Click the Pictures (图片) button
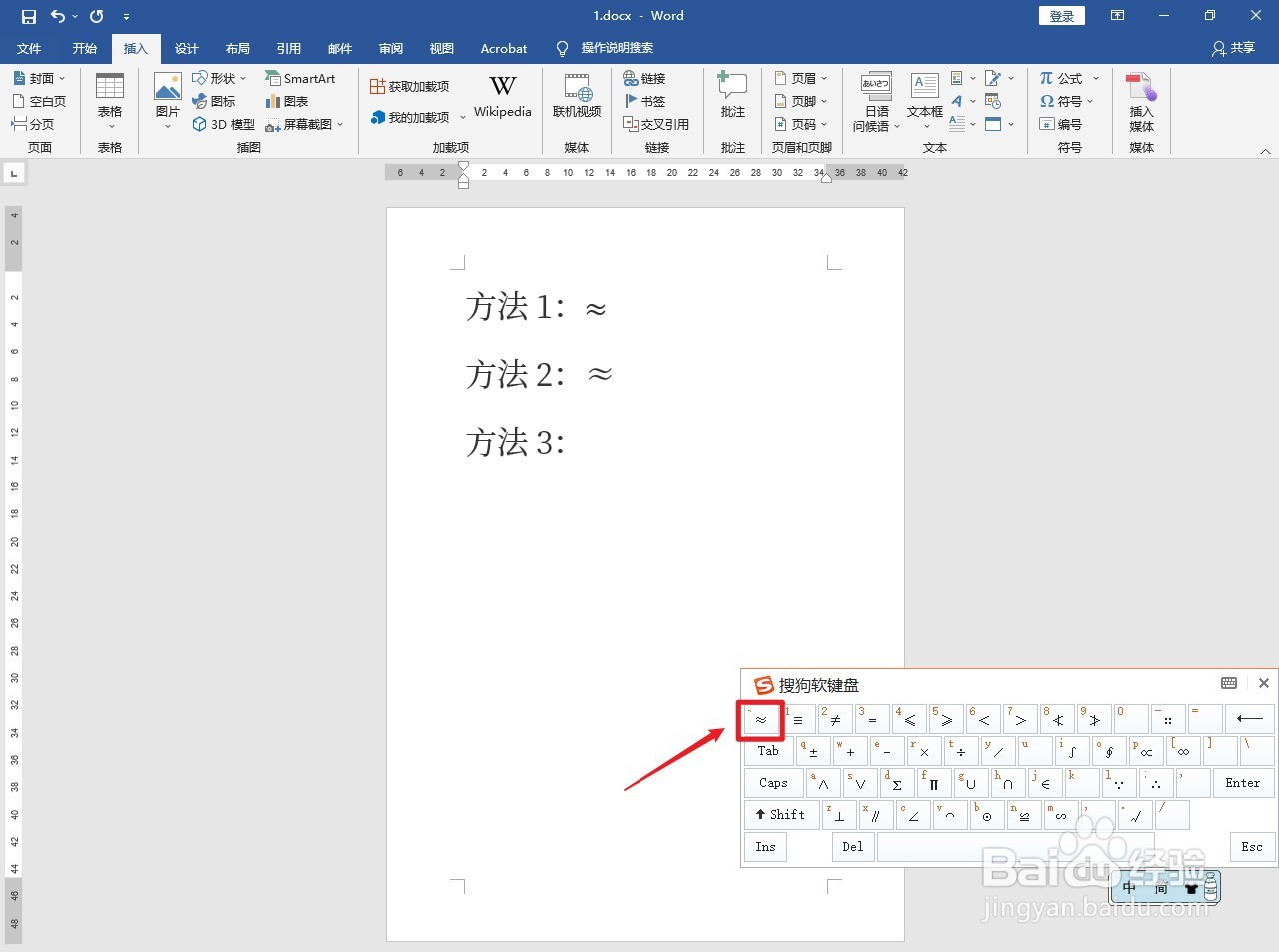Image resolution: width=1279 pixels, height=952 pixels. click(168, 100)
